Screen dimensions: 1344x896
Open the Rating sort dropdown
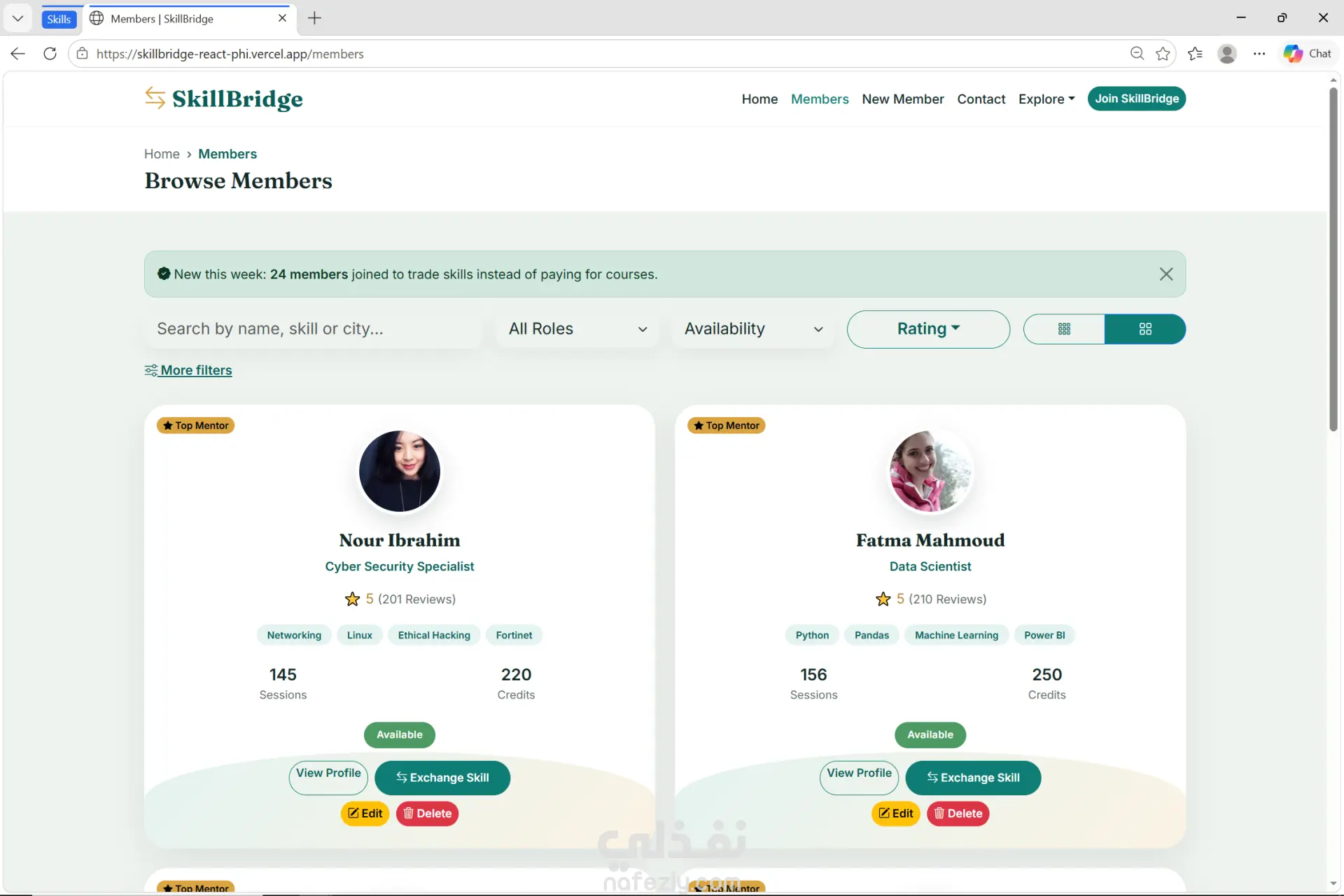pyautogui.click(x=928, y=329)
